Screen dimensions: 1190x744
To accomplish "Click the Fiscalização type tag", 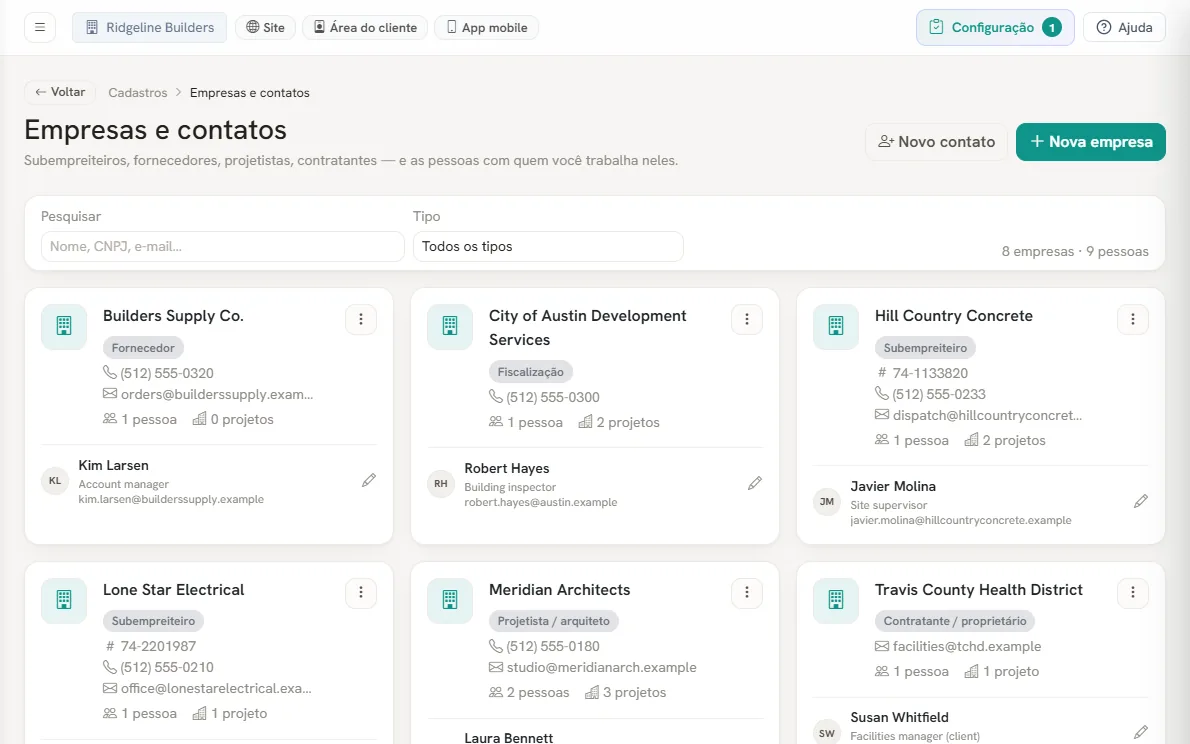I will click(530, 372).
